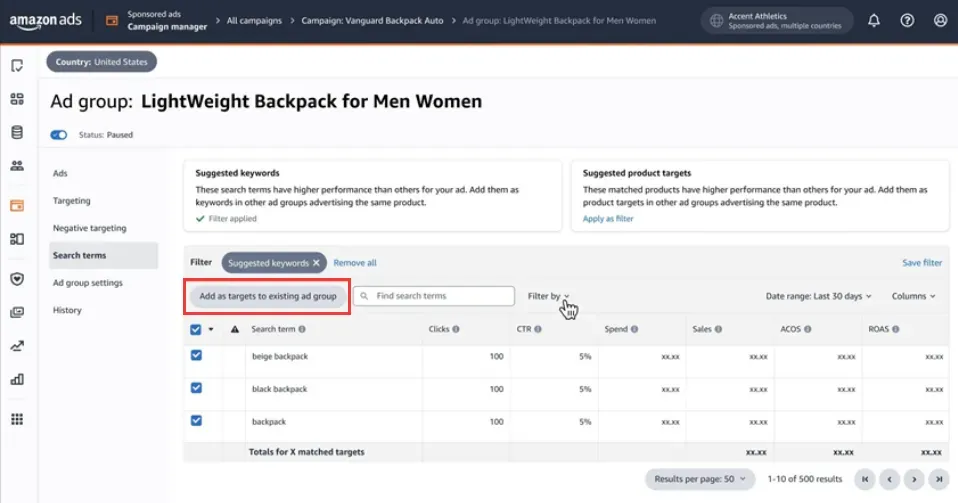Click Apply as filter under Suggested product targets
This screenshot has width=958, height=503.
pos(608,218)
